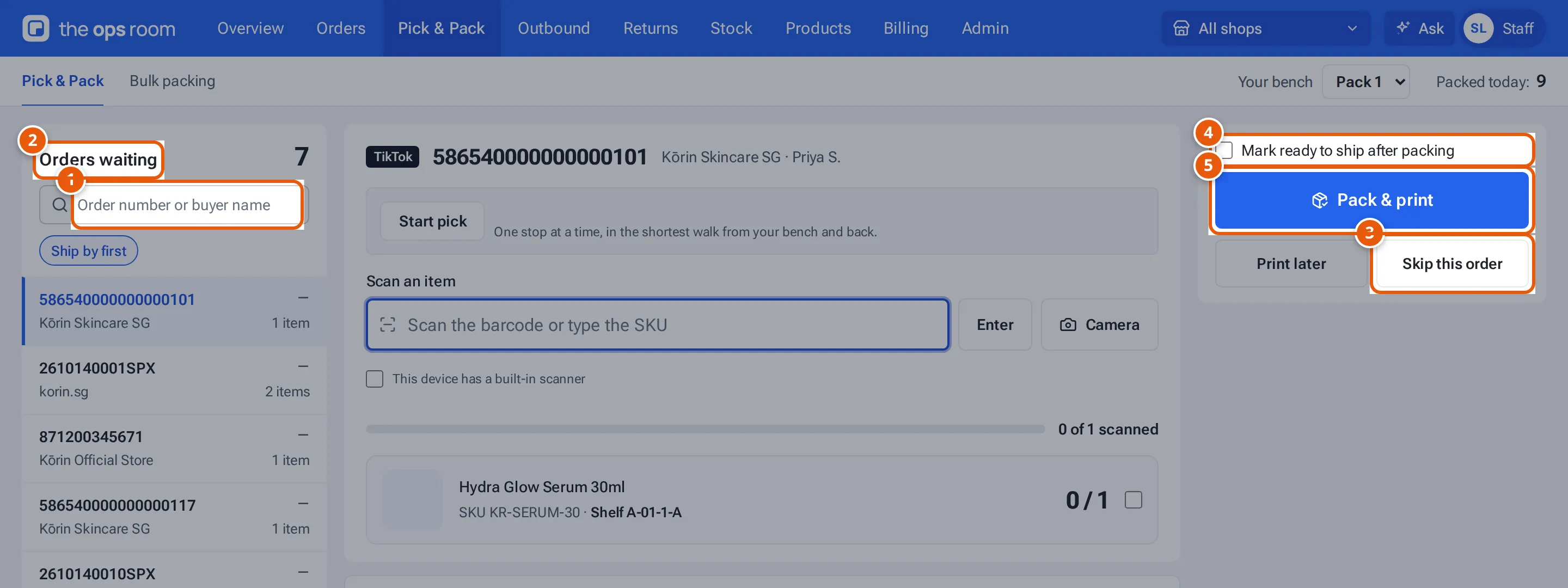The image size is (1568, 588).
Task: Select order 2610140001SPX in the list
Action: click(174, 380)
